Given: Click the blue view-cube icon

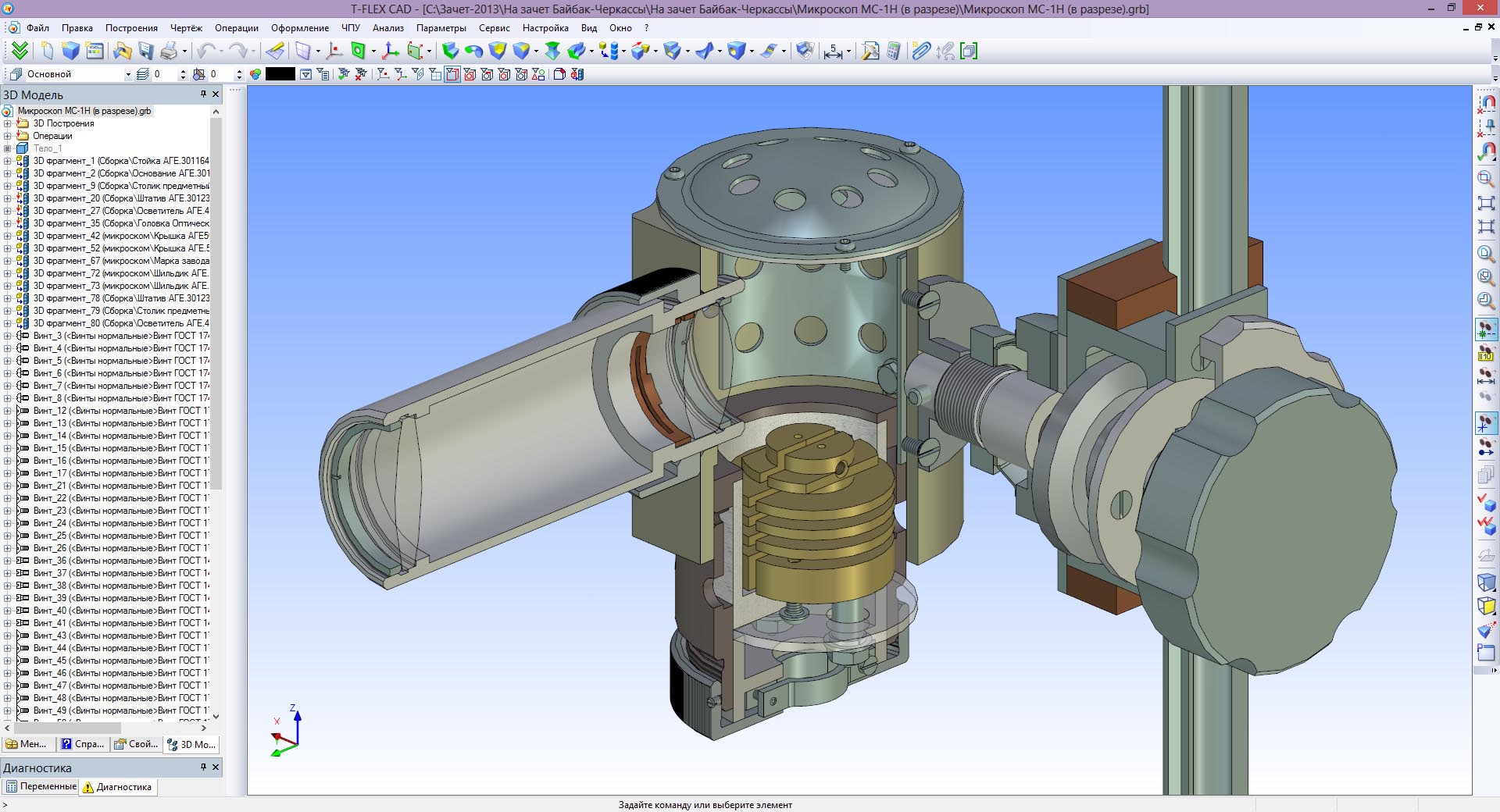Looking at the screenshot, I should 1486,582.
